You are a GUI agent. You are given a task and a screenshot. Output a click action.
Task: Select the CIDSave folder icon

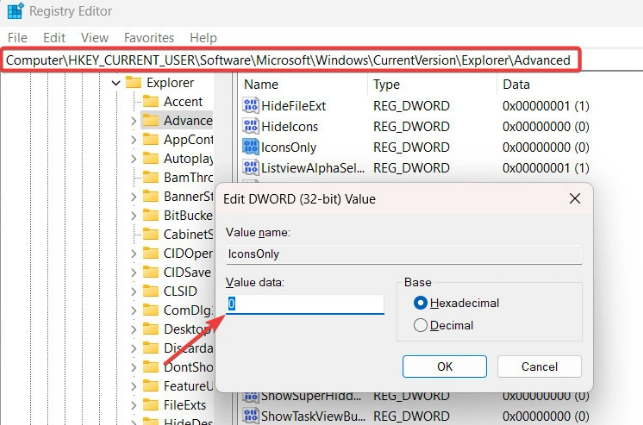point(150,272)
